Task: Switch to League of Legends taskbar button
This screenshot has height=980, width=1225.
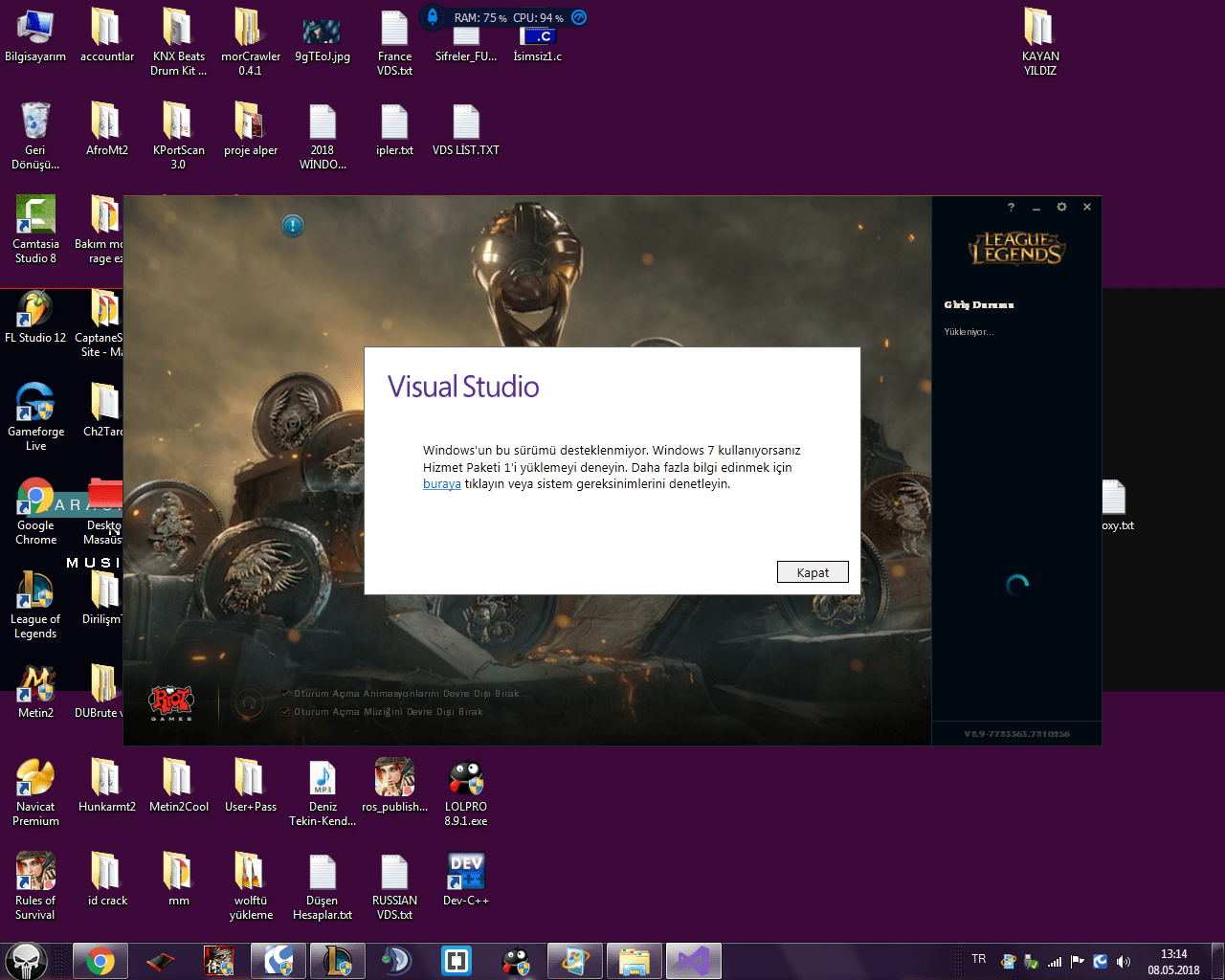Action: coord(337,961)
